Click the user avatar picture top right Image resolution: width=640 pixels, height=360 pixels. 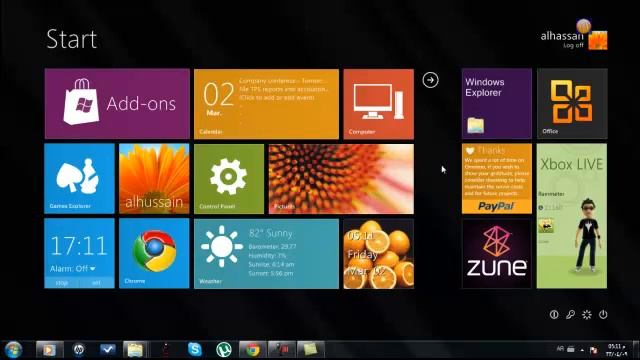(x=598, y=40)
